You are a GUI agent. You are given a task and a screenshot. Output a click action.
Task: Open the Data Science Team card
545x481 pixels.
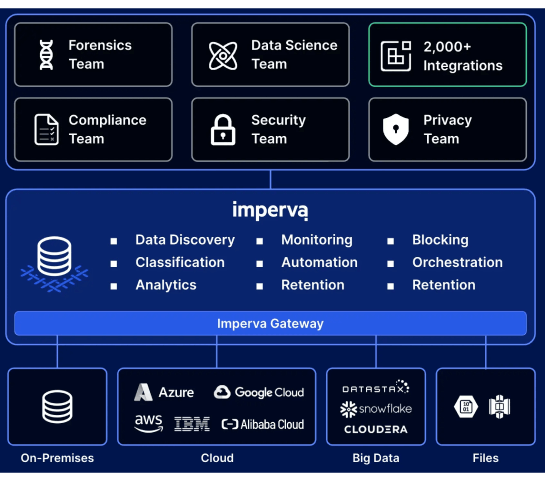tap(270, 55)
